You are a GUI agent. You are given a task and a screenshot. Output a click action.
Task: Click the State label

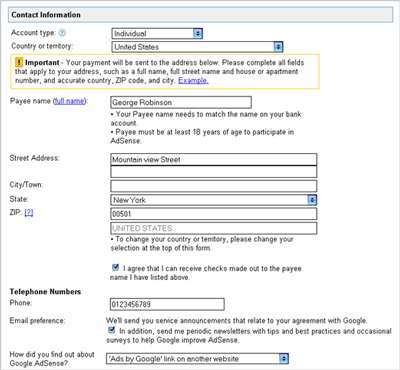point(19,199)
